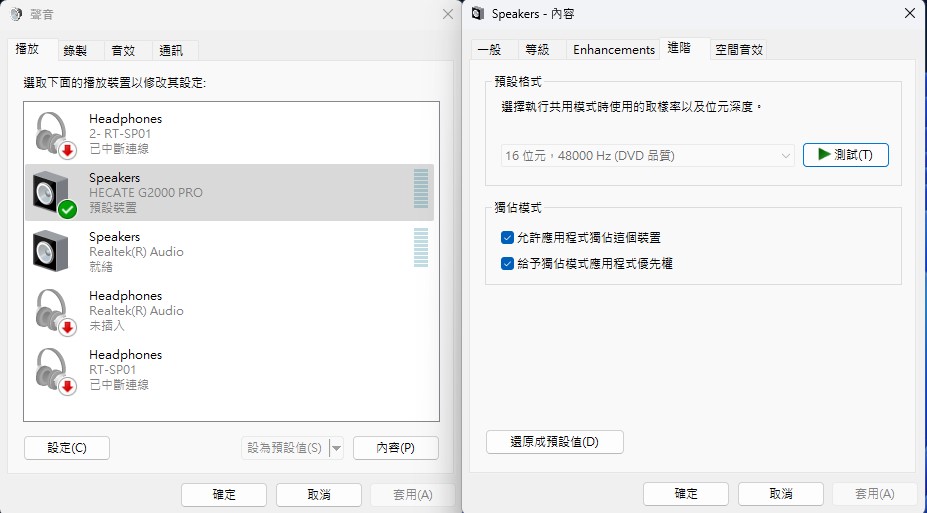The image size is (927, 513).
Task: Click the 未插入 status text
Action: point(107,326)
